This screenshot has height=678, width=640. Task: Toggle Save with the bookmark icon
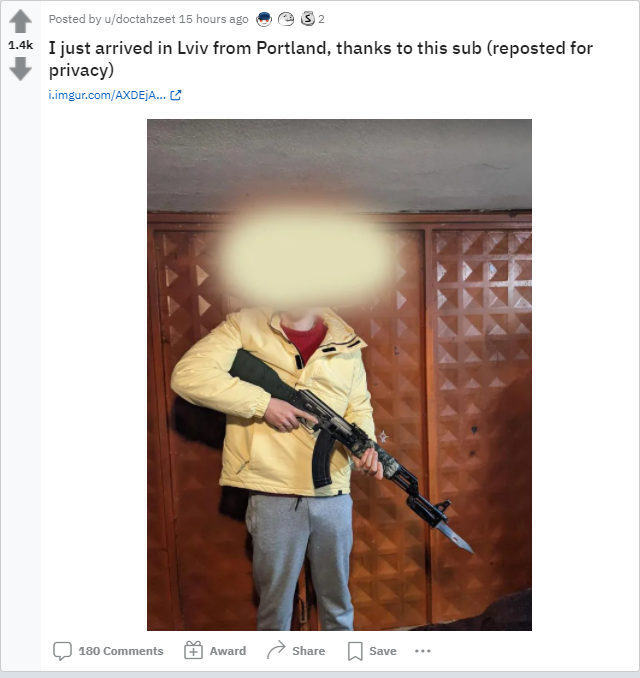tap(355, 651)
